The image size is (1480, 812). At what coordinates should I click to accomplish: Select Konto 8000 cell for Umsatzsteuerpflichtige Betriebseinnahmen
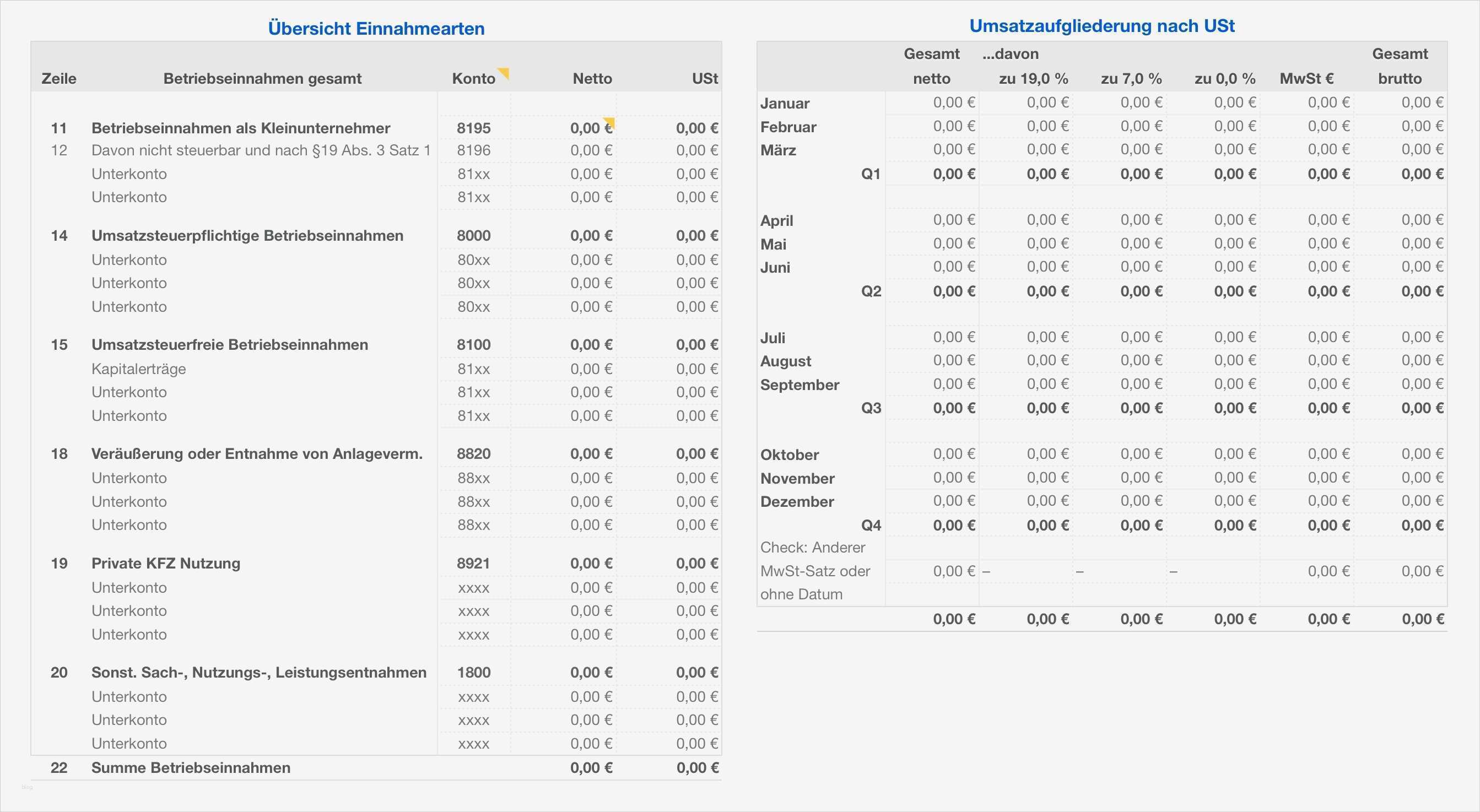pos(473,235)
